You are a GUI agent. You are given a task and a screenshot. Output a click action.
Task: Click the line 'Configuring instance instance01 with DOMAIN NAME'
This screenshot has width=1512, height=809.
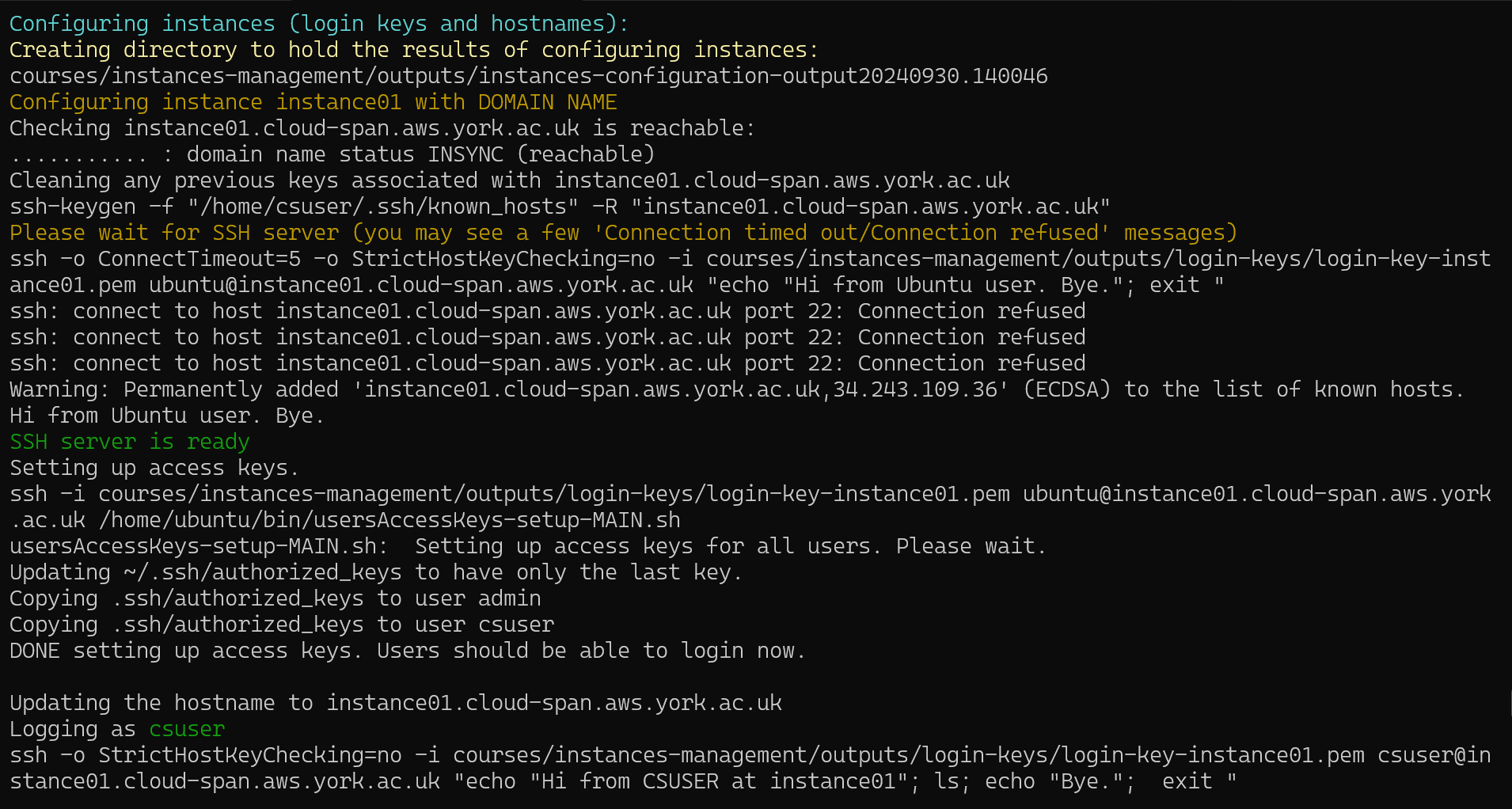point(313,102)
